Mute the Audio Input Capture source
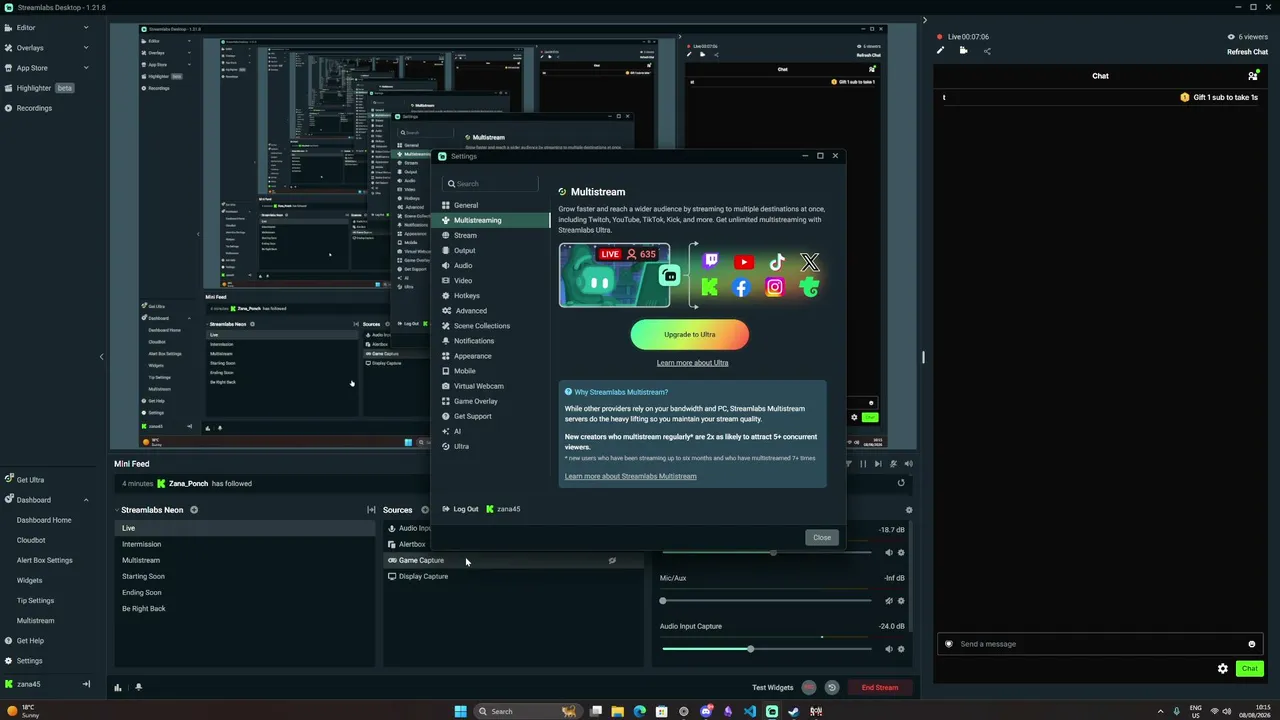Image resolution: width=1280 pixels, height=720 pixels. coord(888,649)
